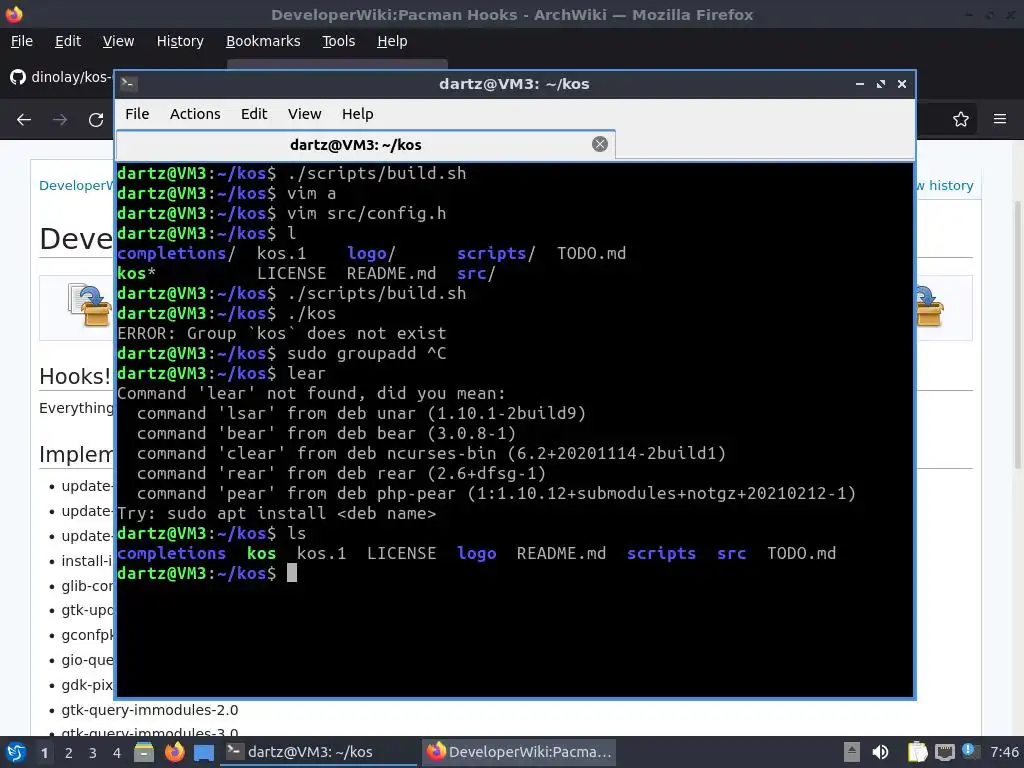
Task: Open the terminal Edit menu
Action: [x=254, y=114]
